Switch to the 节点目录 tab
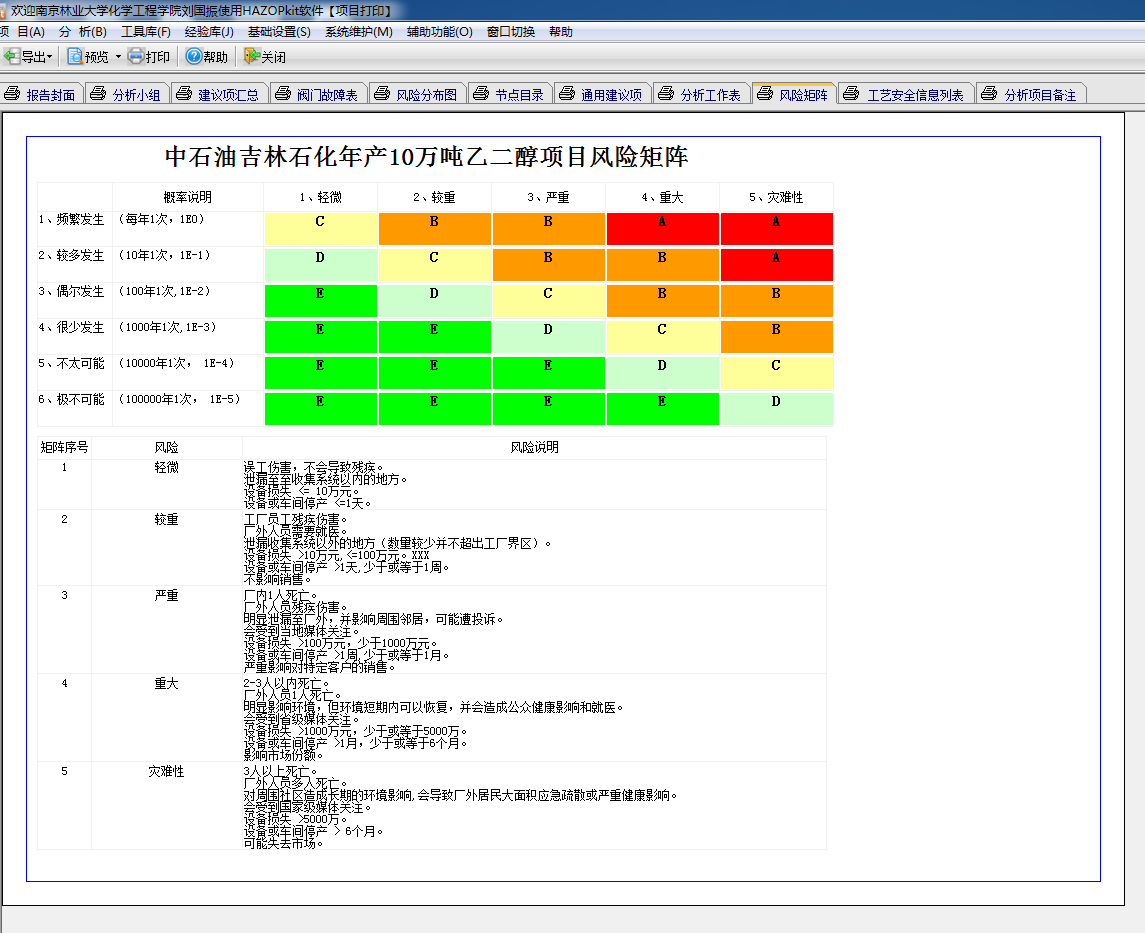Screen dimensions: 1145x933 click(x=510, y=94)
